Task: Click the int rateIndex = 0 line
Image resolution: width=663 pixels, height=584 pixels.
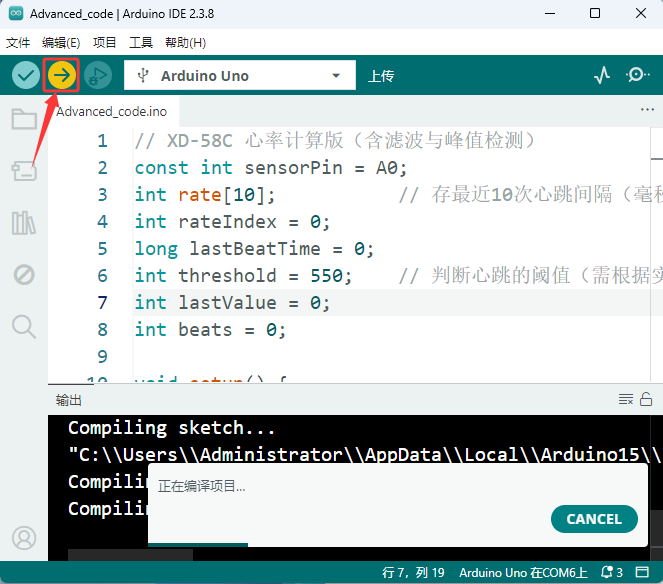Action: pos(232,222)
